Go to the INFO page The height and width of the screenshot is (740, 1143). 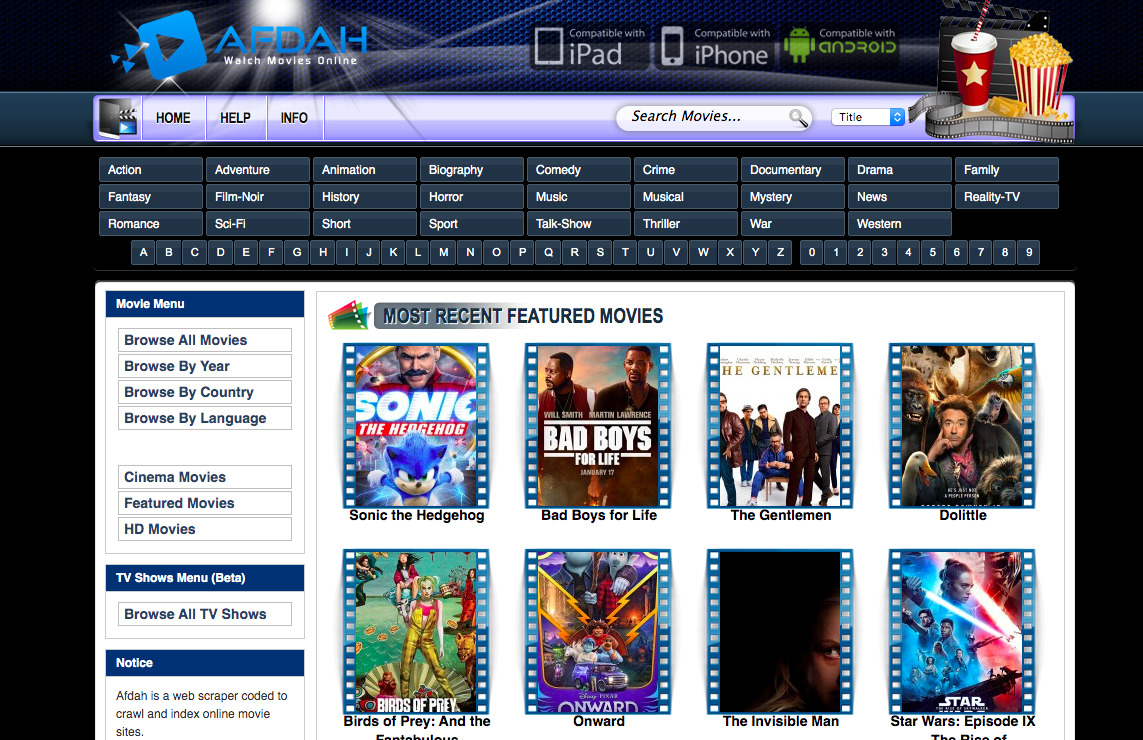point(294,118)
